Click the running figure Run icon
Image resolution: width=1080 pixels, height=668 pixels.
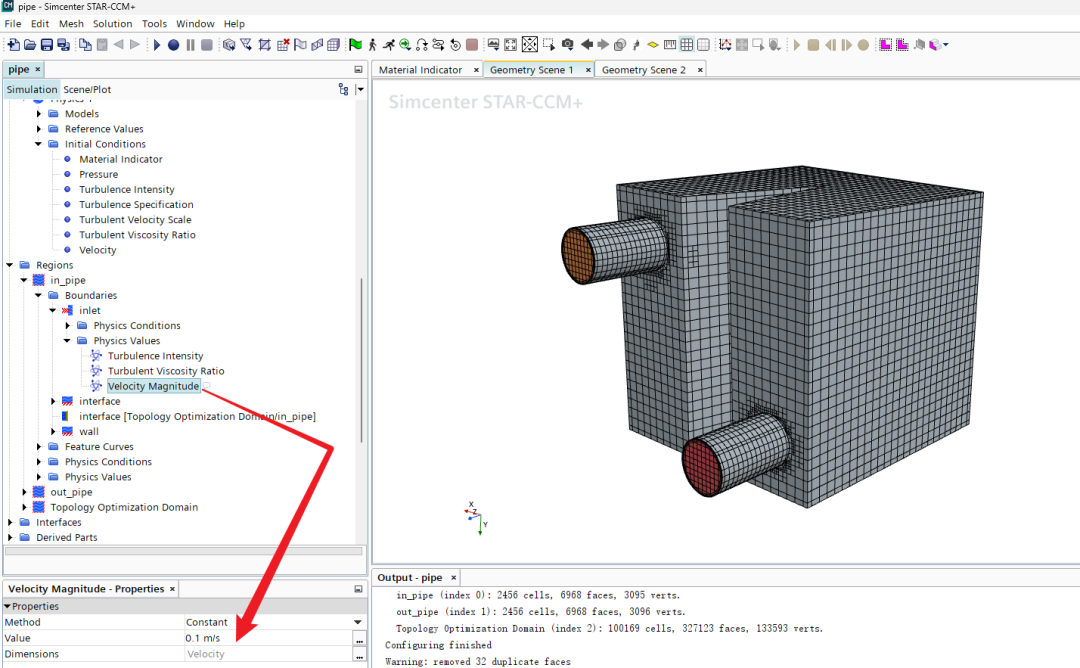point(389,45)
